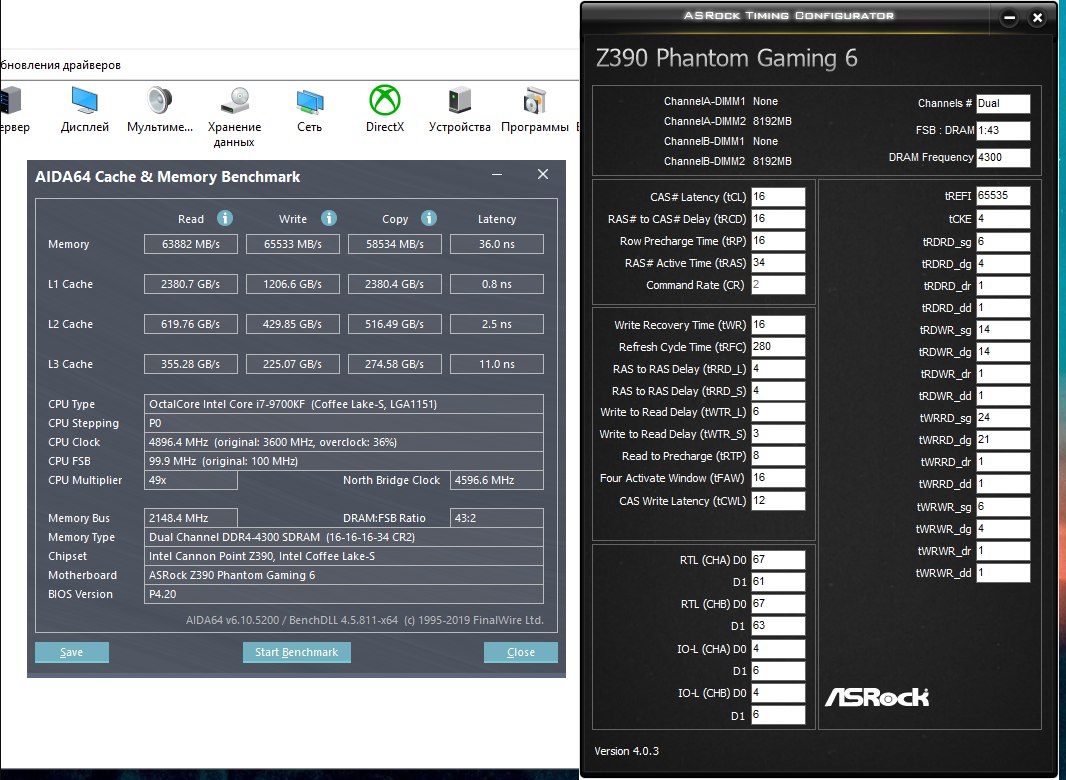Image resolution: width=1066 pixels, height=780 pixels.
Task: Click the ChannelA-DIMM2 8192MB entry
Action: point(727,121)
